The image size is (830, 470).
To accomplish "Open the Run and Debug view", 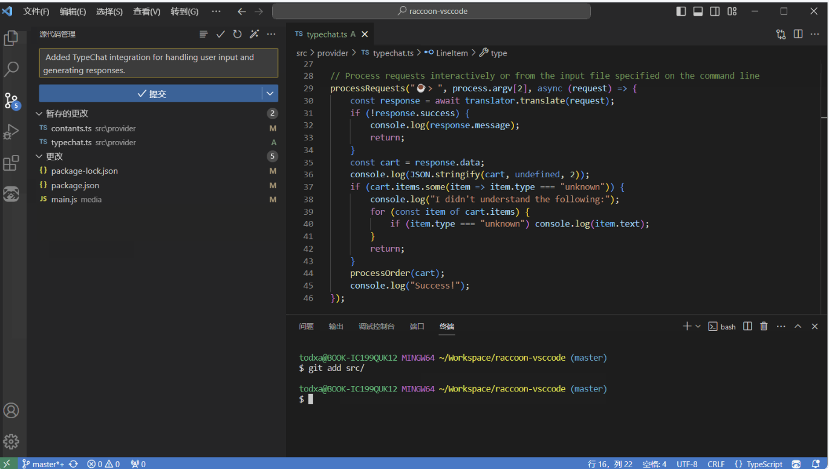I will pos(12,131).
